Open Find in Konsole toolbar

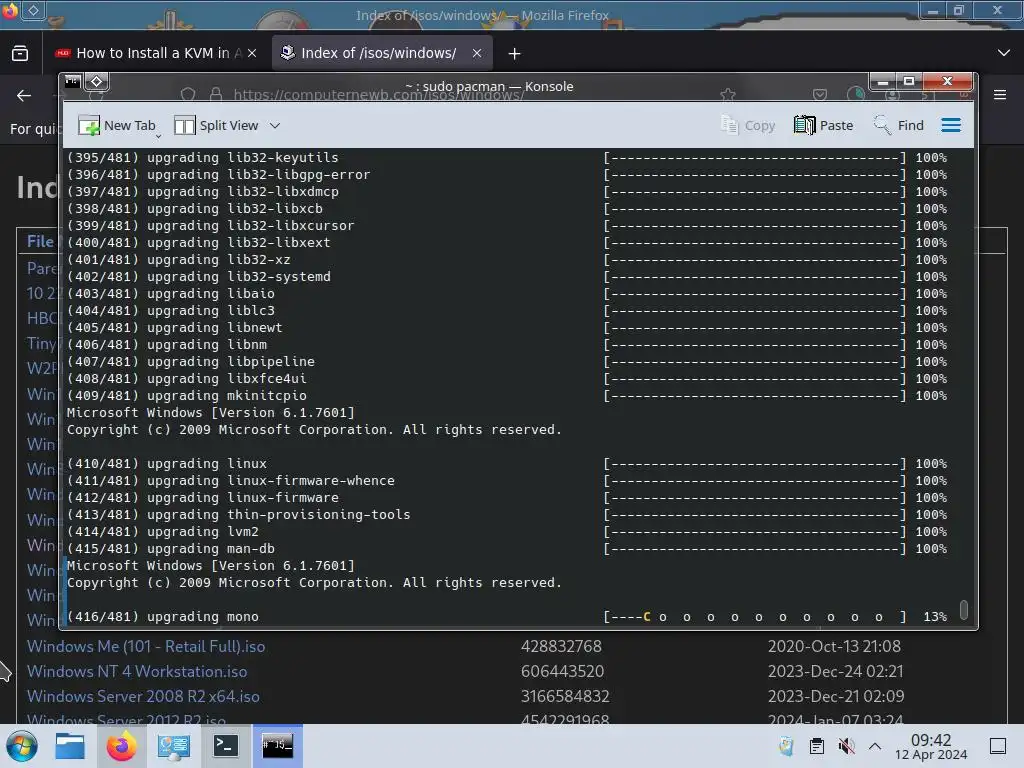tap(899, 125)
